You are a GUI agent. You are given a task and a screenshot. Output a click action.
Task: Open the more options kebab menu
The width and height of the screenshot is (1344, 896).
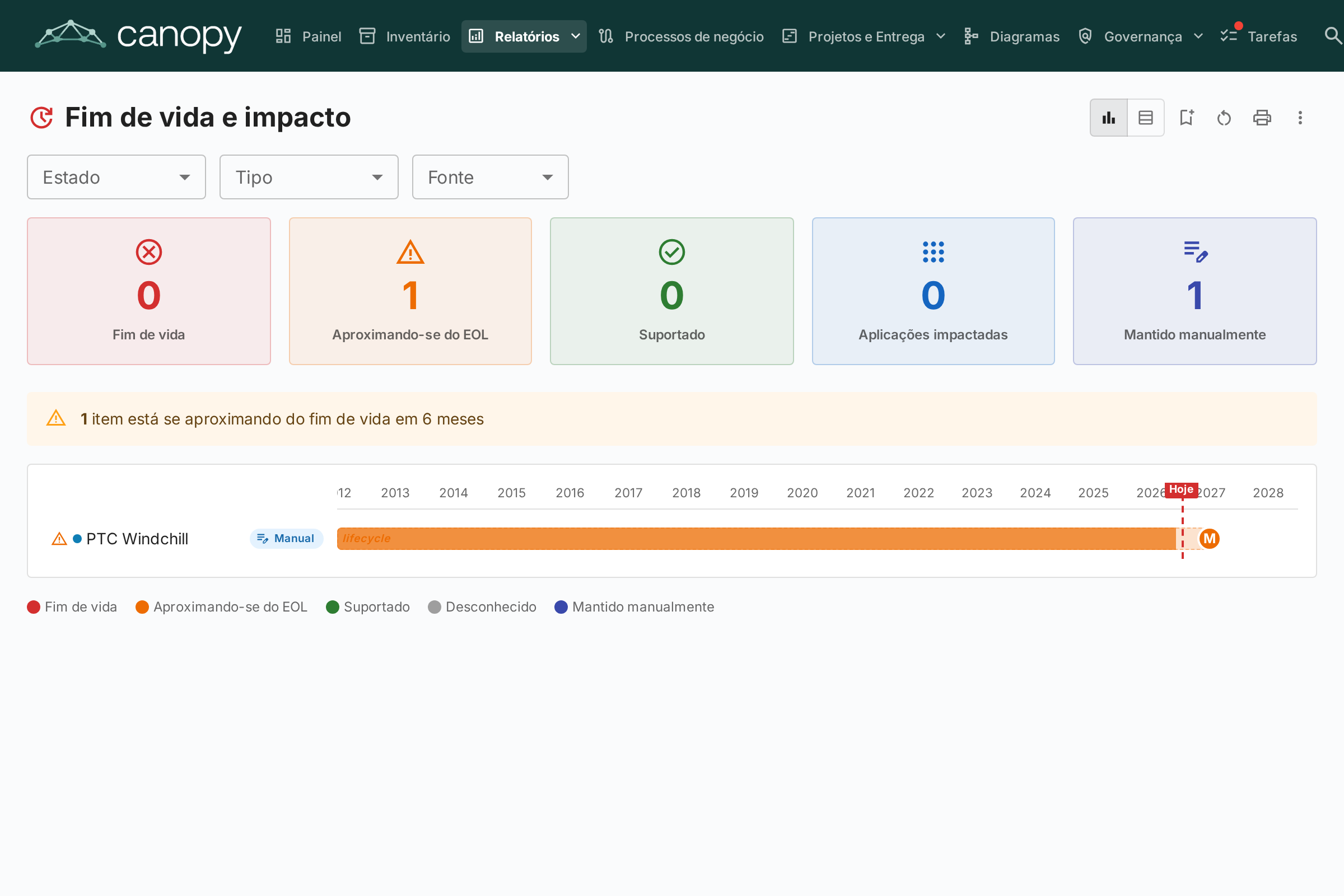coord(1300,118)
